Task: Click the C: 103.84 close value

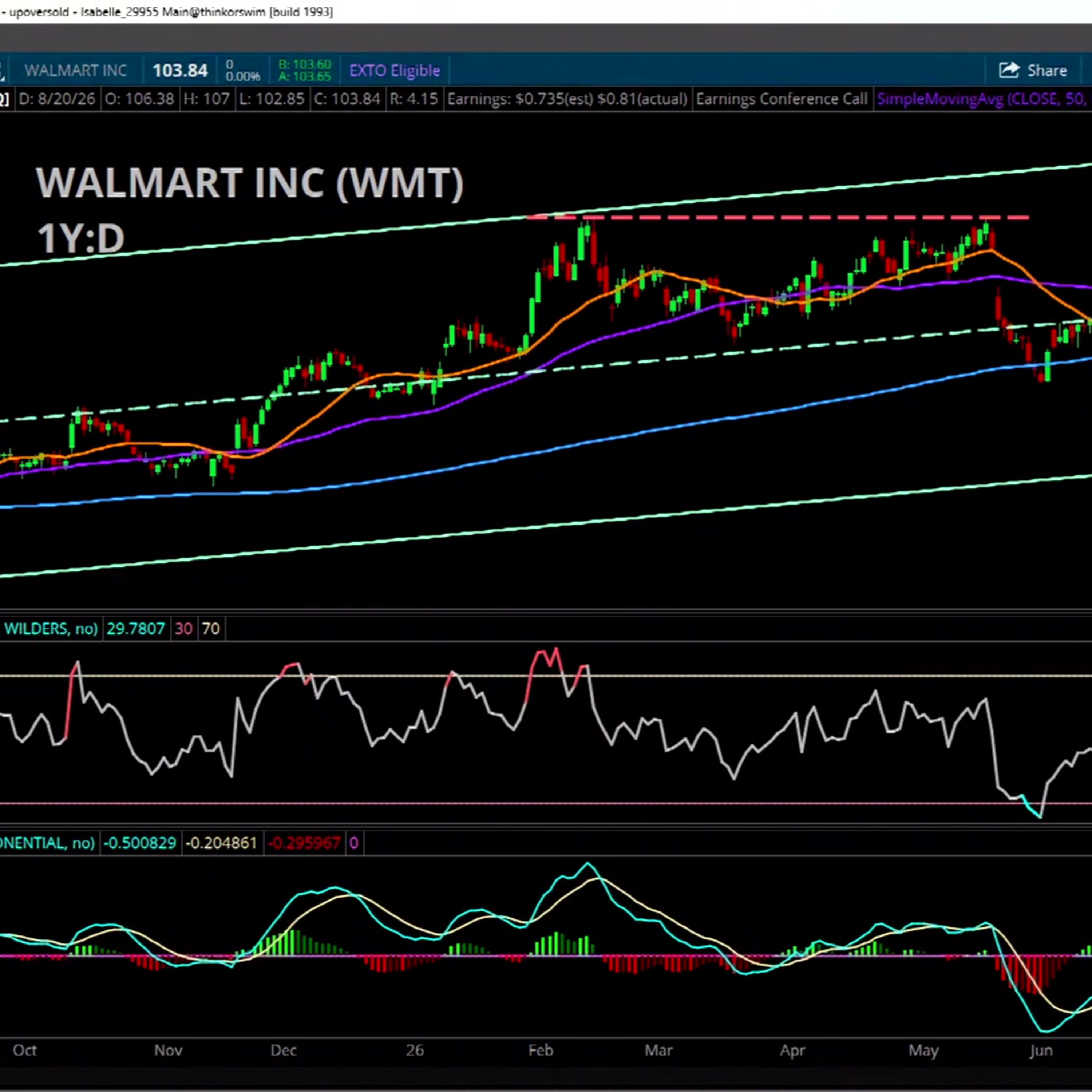Action: [347, 99]
